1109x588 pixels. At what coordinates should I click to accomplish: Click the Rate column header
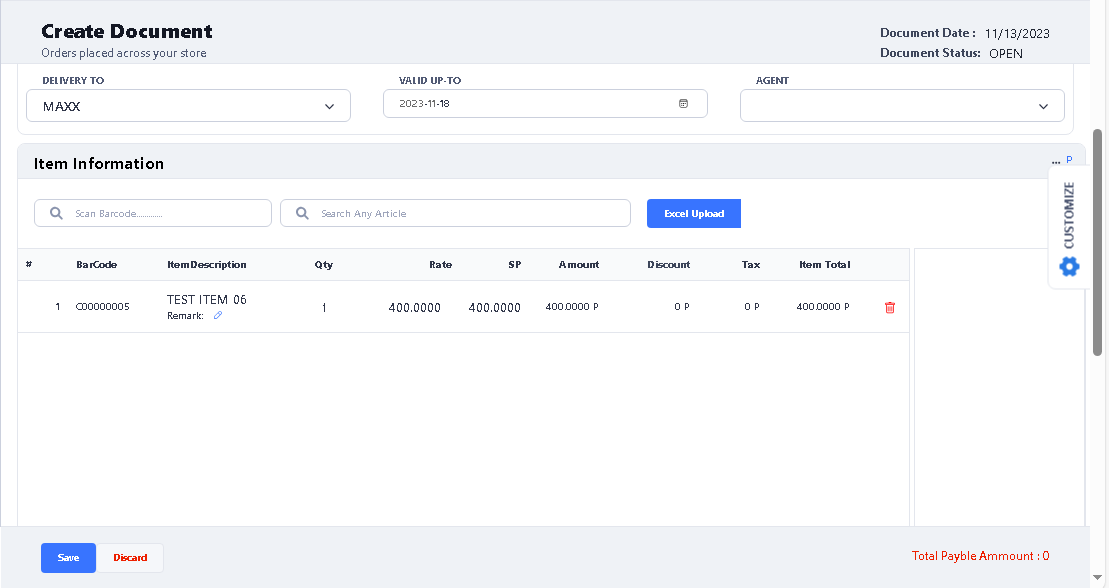pos(441,265)
